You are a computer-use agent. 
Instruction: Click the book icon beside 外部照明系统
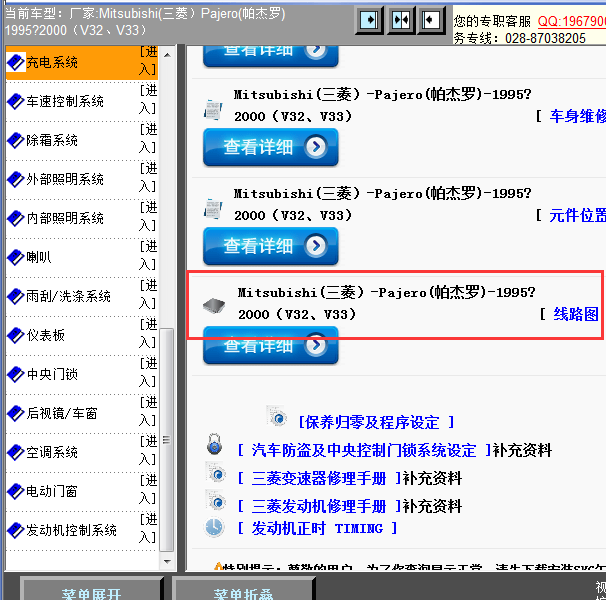click(15, 179)
